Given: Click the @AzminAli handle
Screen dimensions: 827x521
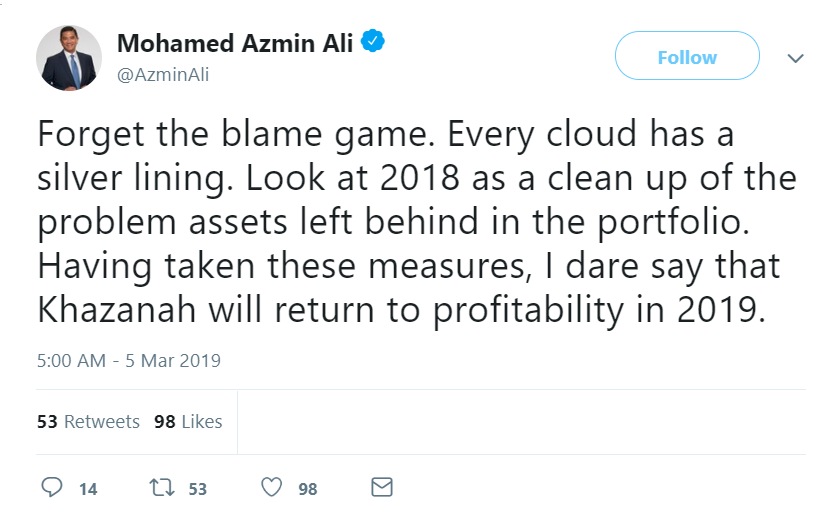Looking at the screenshot, I should pos(164,75).
